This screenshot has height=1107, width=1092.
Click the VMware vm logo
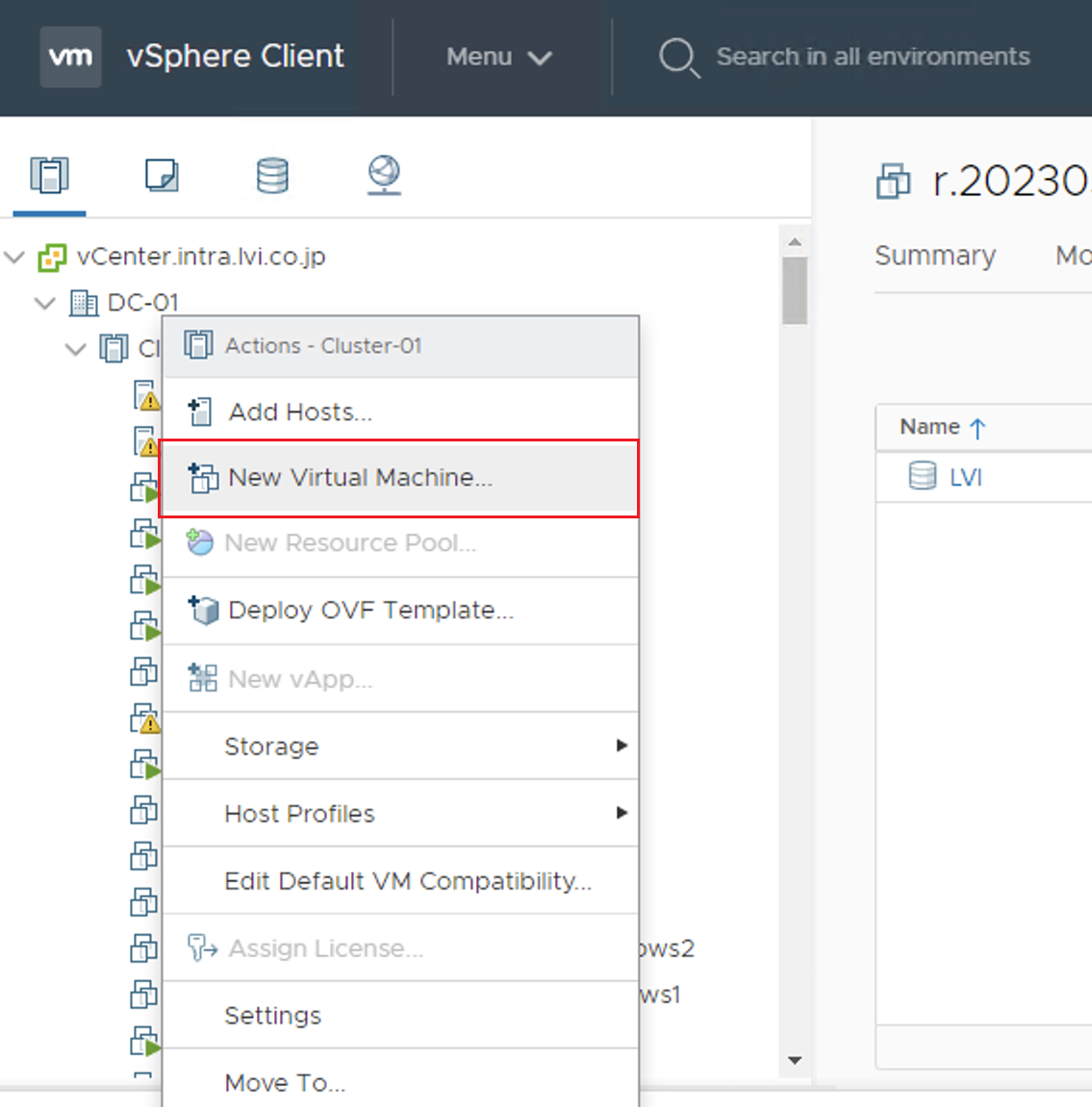[70, 57]
